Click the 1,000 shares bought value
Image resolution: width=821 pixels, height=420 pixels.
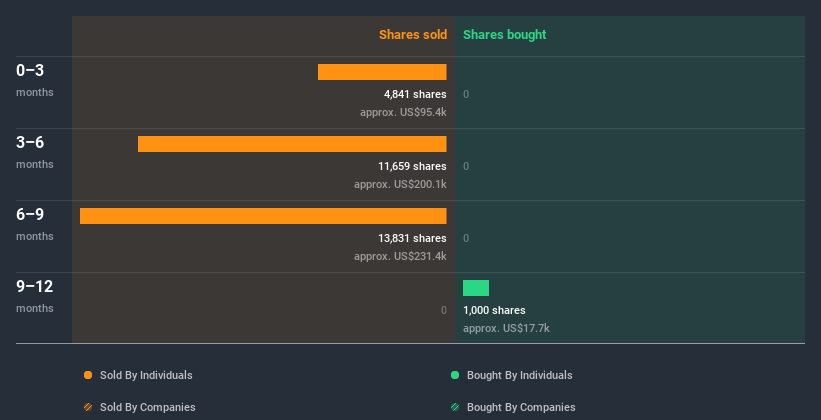(x=494, y=310)
